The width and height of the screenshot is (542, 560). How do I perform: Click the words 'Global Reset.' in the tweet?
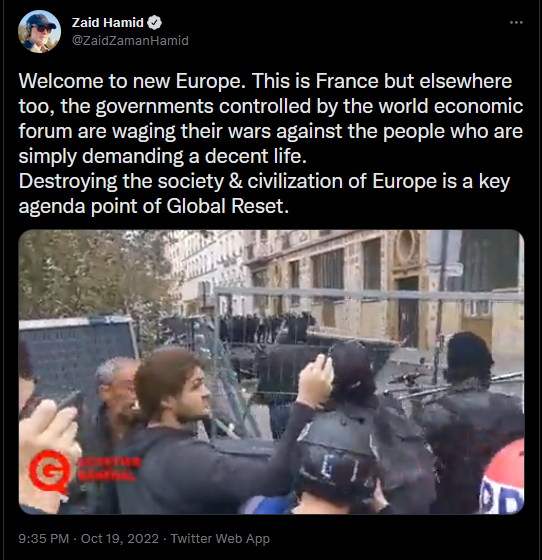coord(228,206)
